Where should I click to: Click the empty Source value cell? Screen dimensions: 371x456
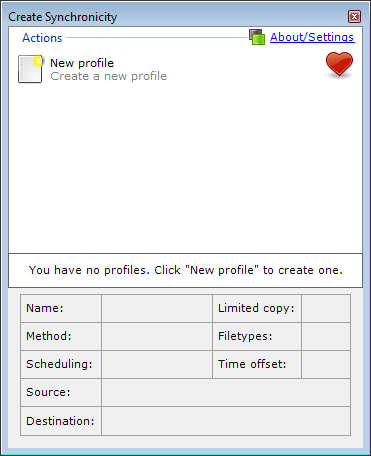pos(226,392)
